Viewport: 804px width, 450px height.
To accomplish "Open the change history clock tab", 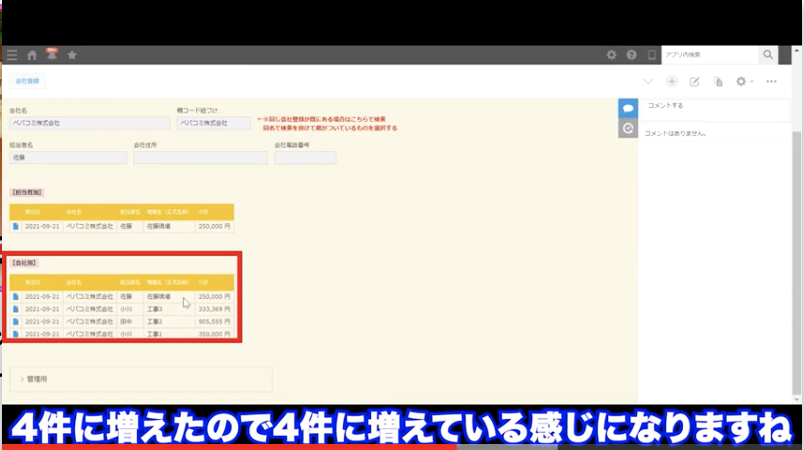I will 628,128.
